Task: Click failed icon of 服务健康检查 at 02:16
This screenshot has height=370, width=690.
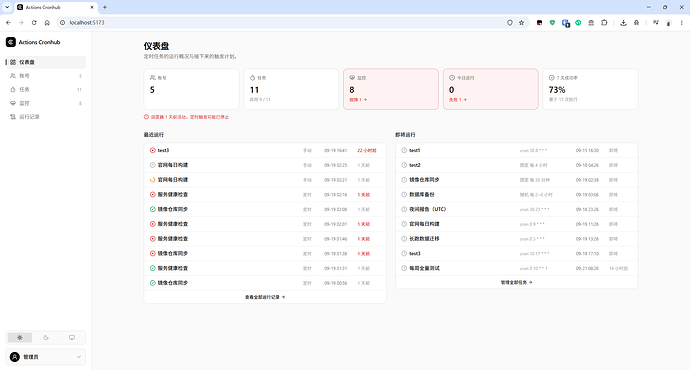Action: point(153,194)
